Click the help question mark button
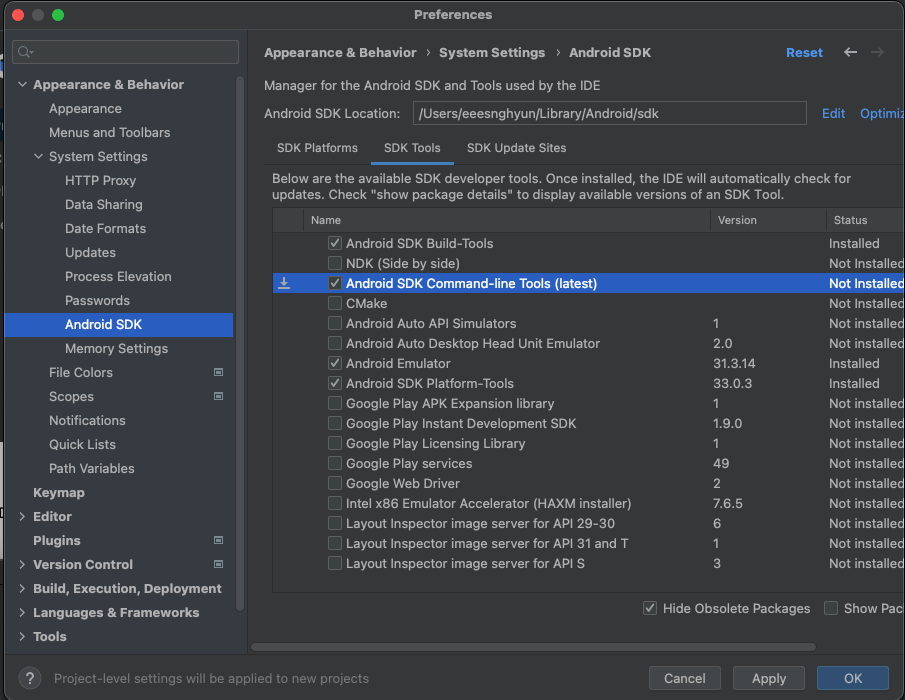 click(30, 678)
